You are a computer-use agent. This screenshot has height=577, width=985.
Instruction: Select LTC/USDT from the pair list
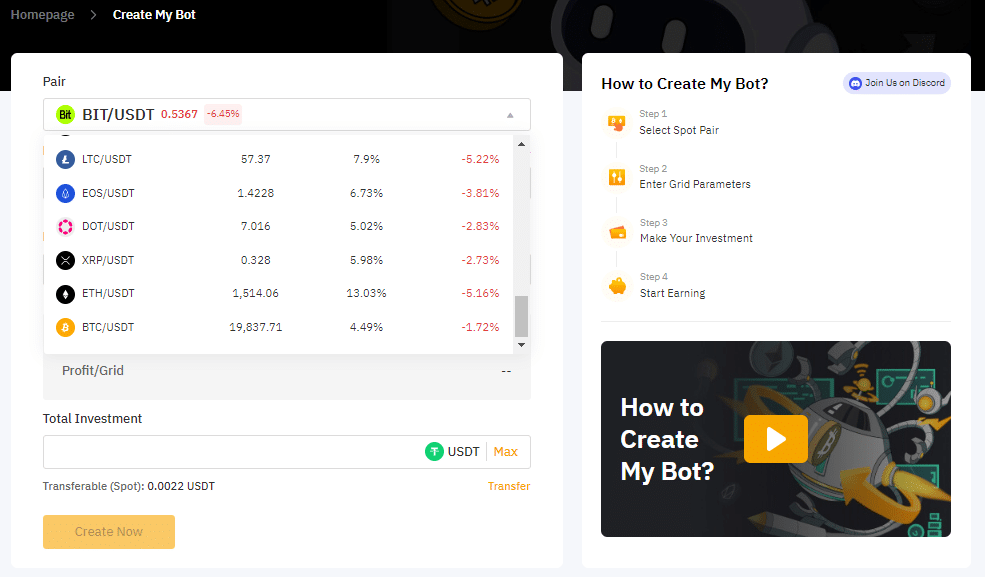[x=278, y=159]
